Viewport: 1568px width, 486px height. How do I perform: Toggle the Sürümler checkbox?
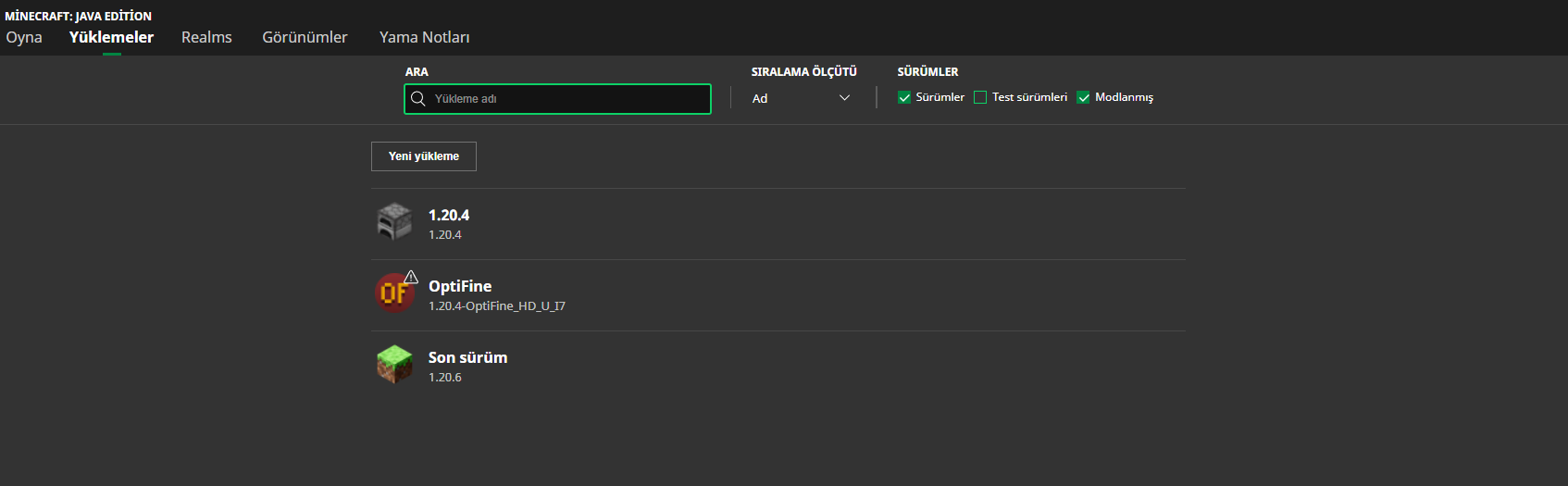(904, 97)
